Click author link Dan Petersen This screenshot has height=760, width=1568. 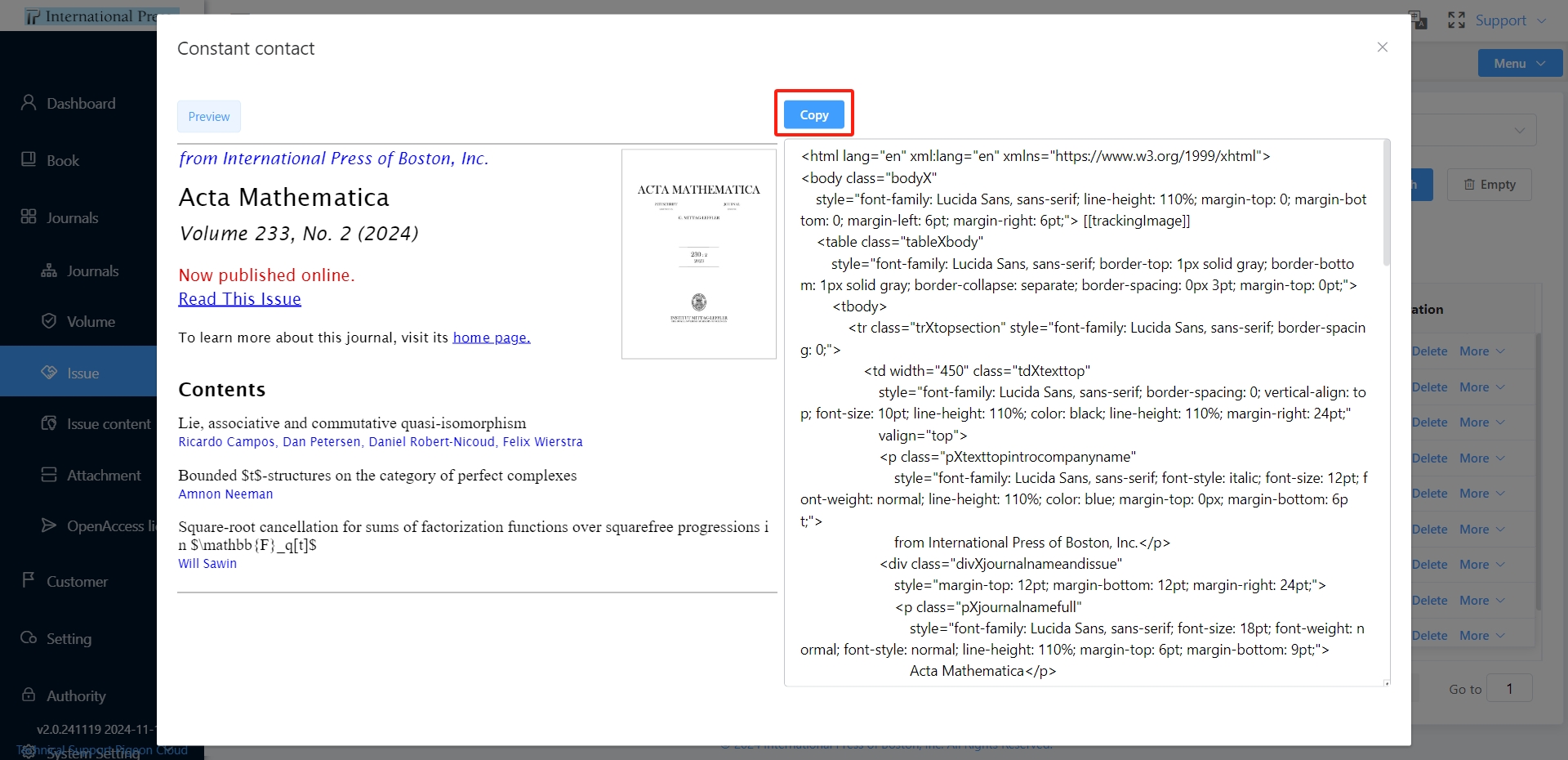[x=322, y=442]
